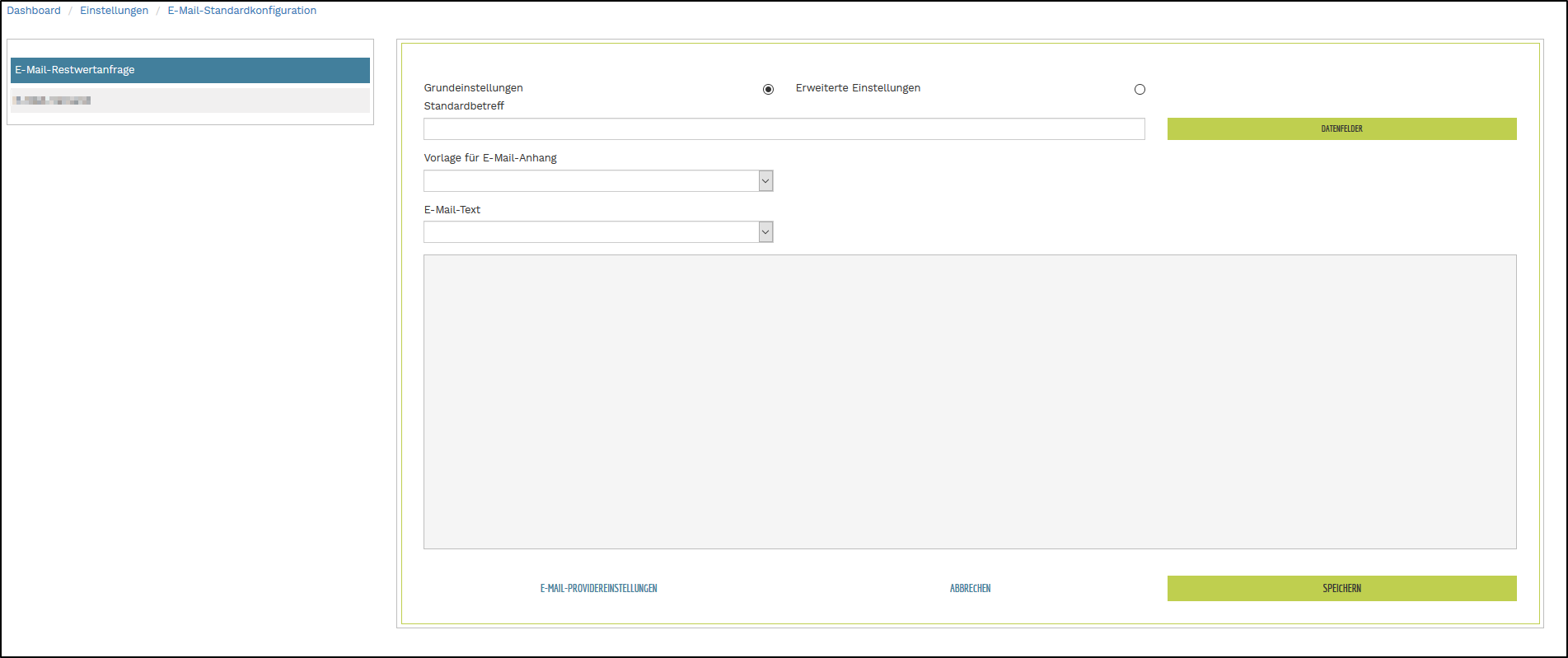Click inside the E-Mail-Text combo box field
This screenshot has height=658, width=1568.
tap(591, 232)
